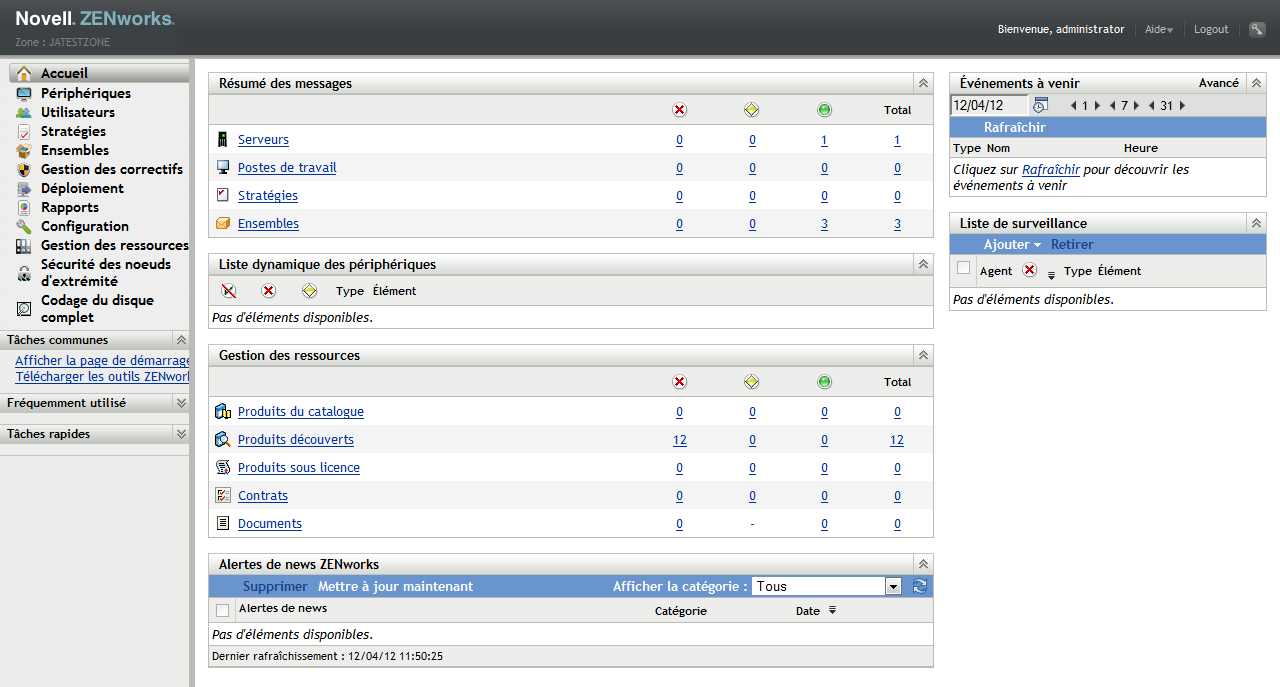Open the Rapports icon in the sidebar
This screenshot has width=1280, height=687.
pos(22,207)
